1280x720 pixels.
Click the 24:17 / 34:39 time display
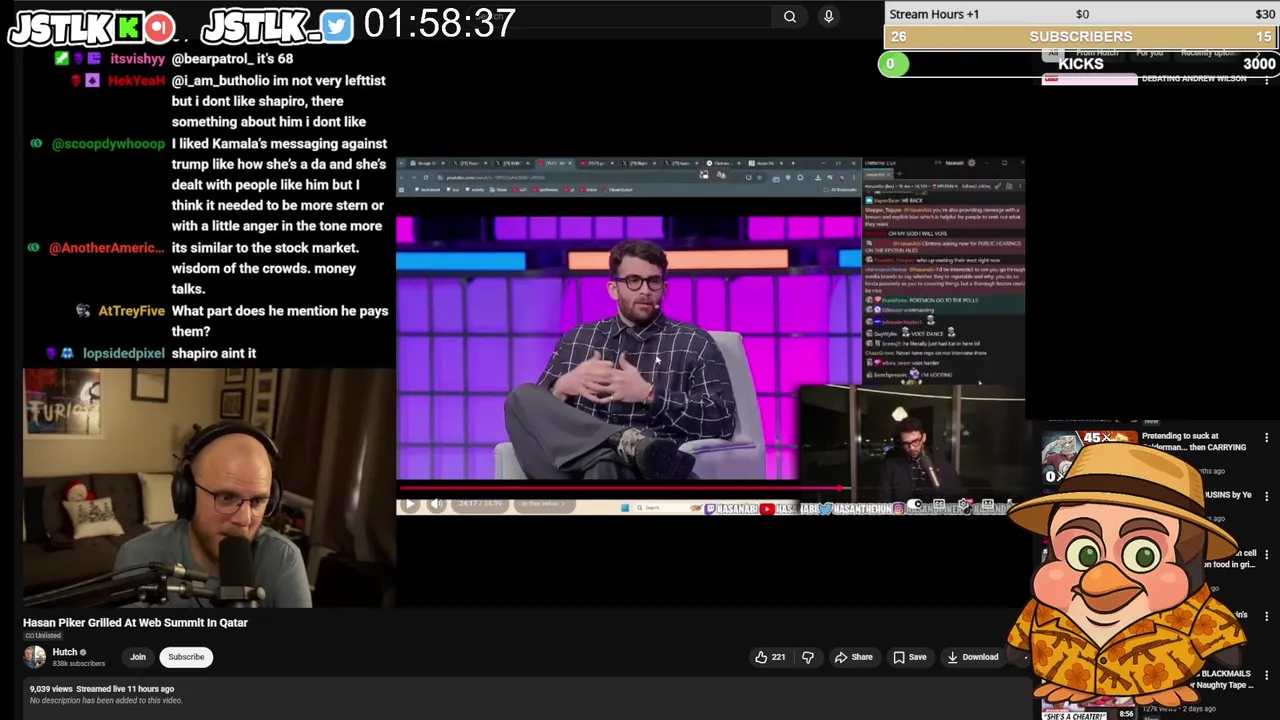tap(480, 505)
